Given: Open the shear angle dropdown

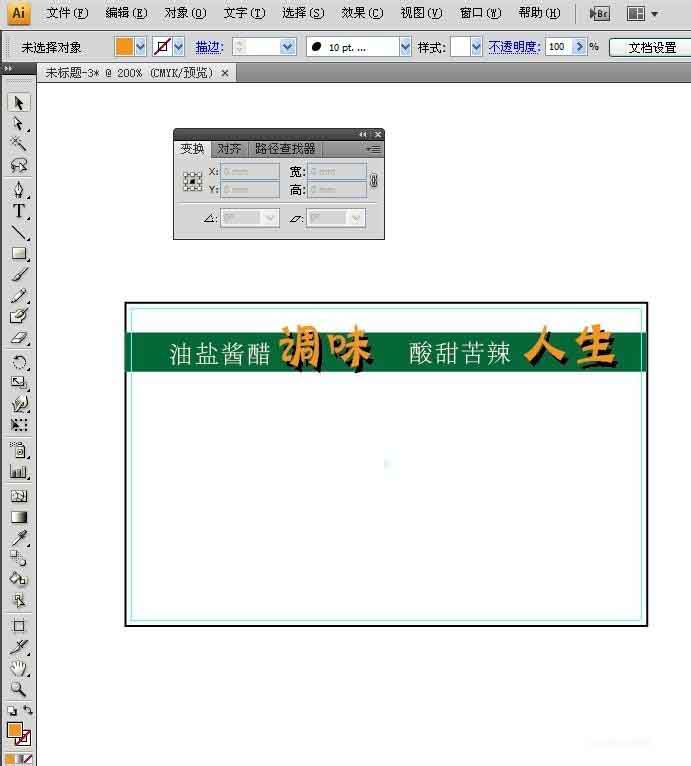Looking at the screenshot, I should [x=356, y=217].
